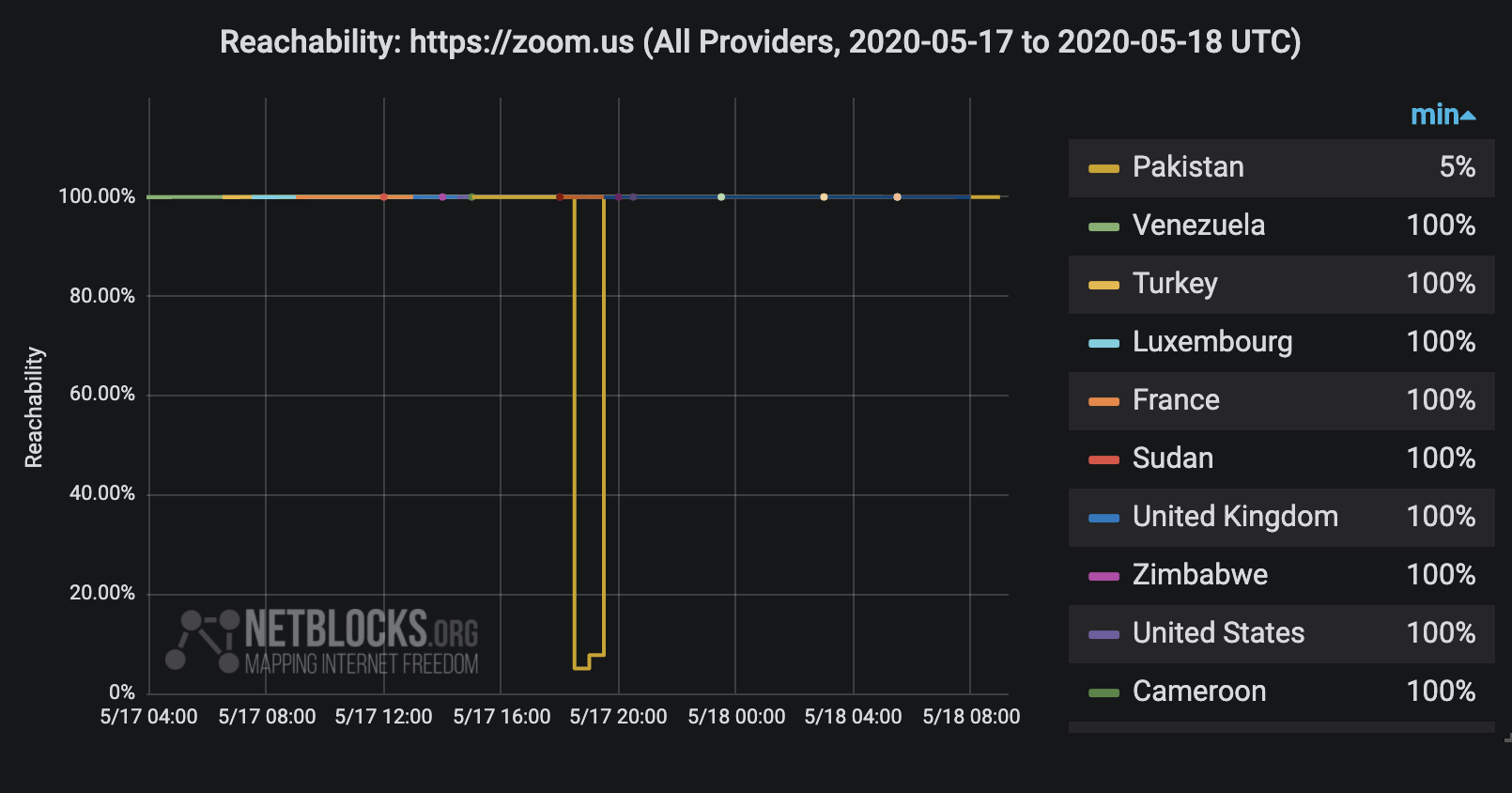Image resolution: width=1512 pixels, height=793 pixels.
Task: Click the Luxembourg color swatch
Action: [1103, 343]
